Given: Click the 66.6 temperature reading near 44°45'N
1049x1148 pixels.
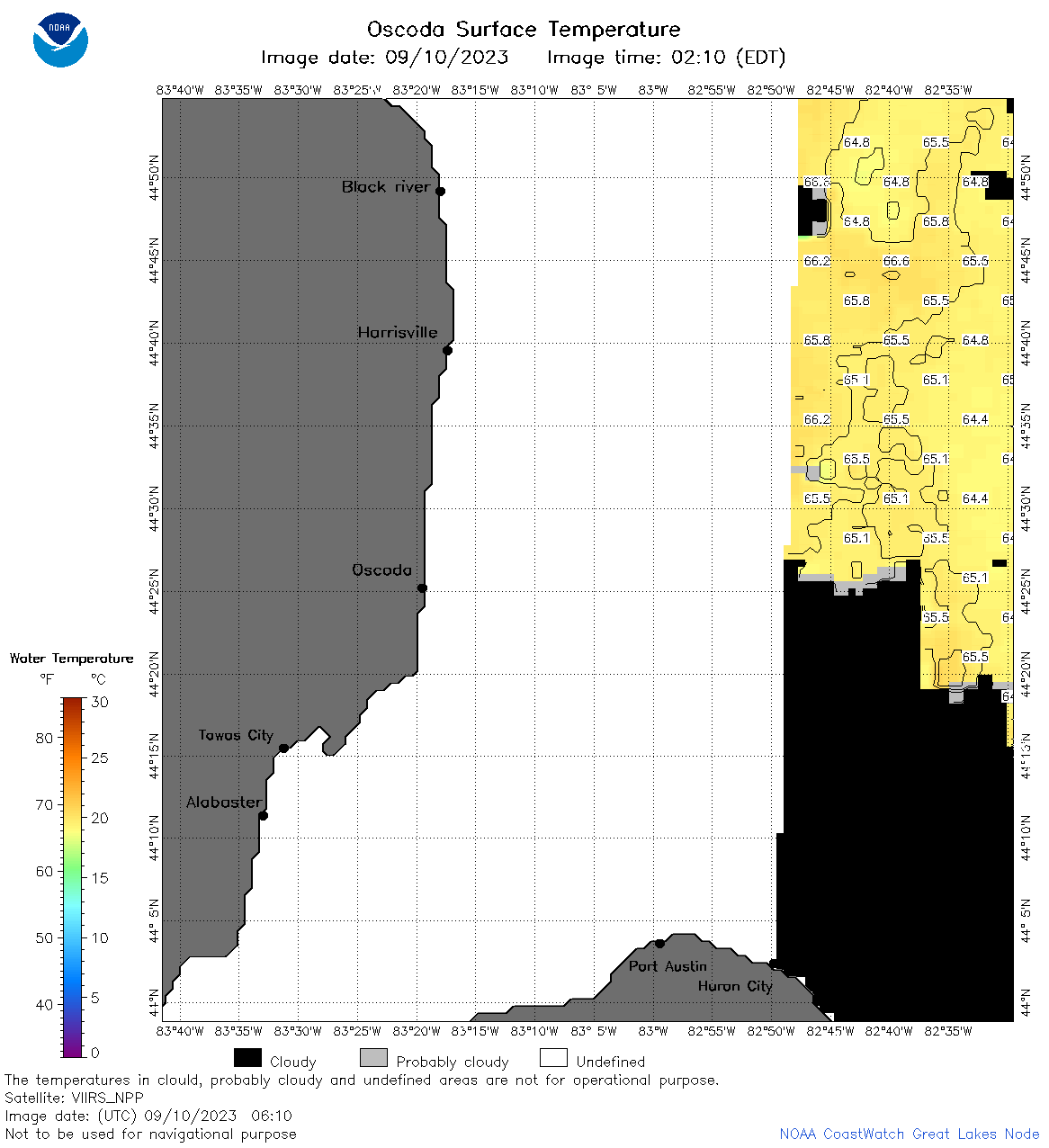Looking at the screenshot, I should pos(896,261).
